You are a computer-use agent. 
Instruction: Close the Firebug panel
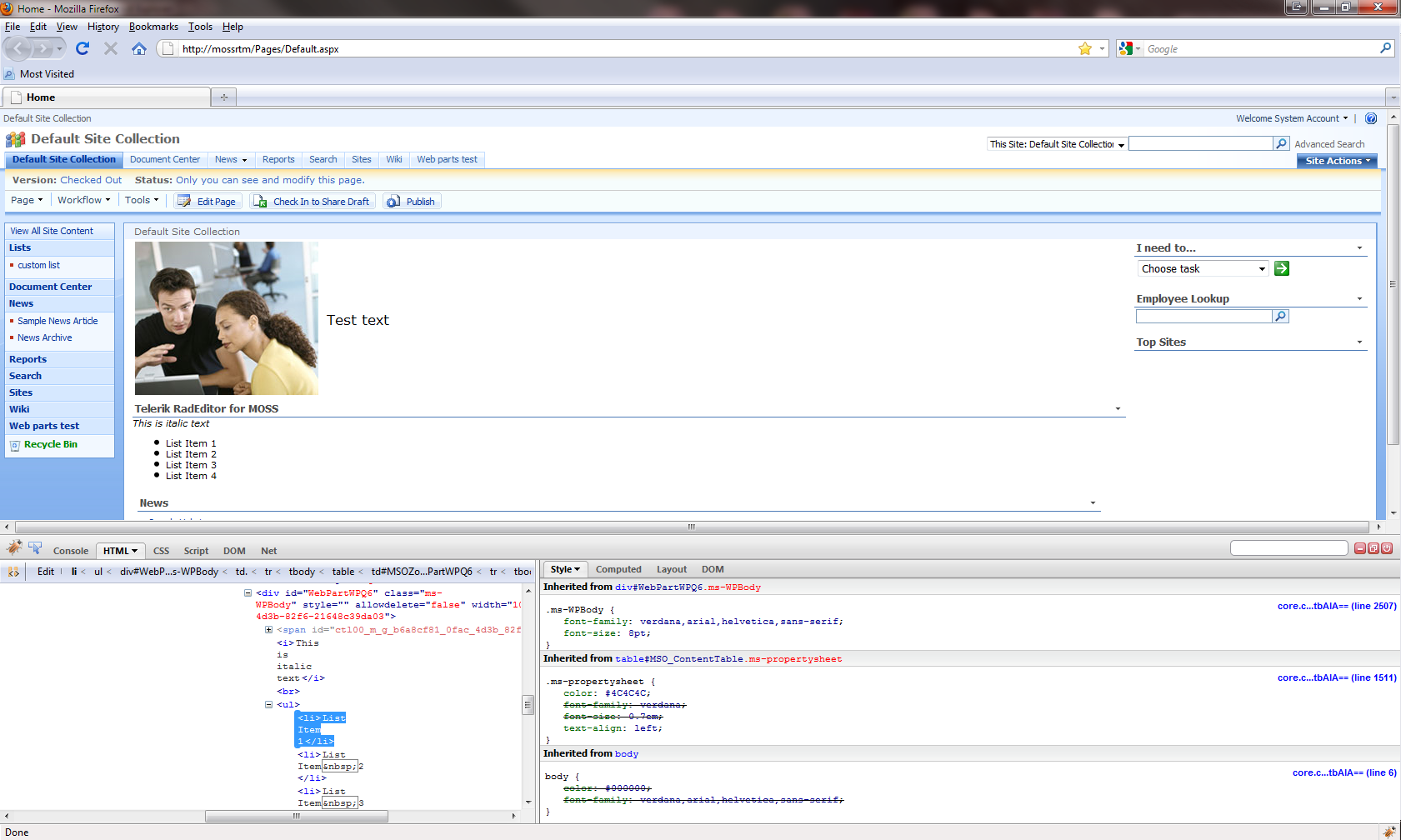1387,548
